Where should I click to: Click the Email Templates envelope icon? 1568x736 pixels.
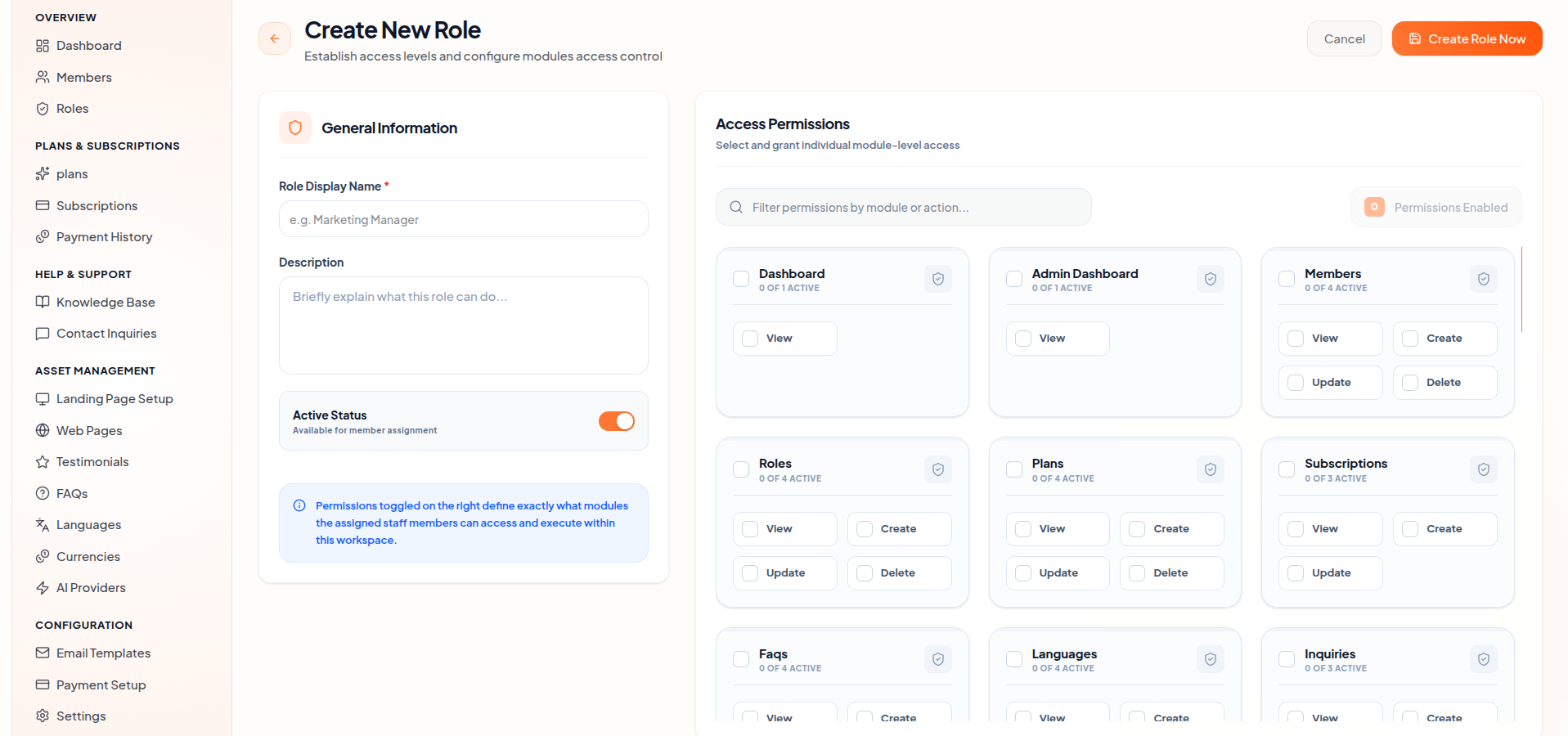[43, 653]
